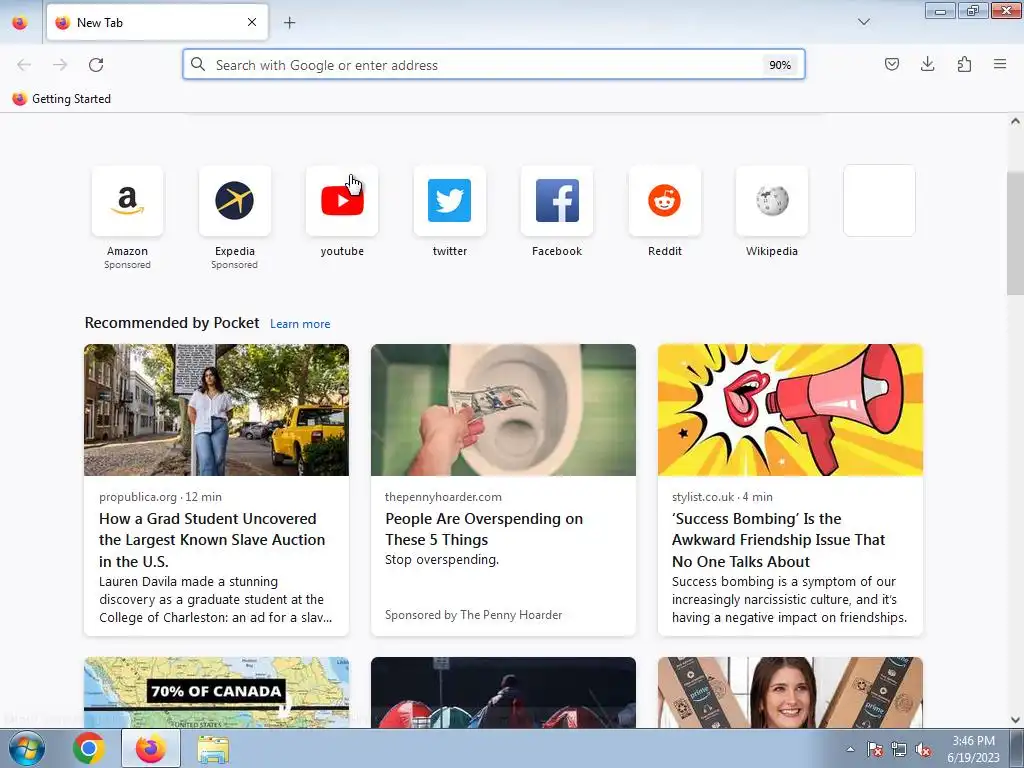Open the 'Success Bombing' article headline
Viewport: 1024px width, 768px height.
tap(778, 540)
